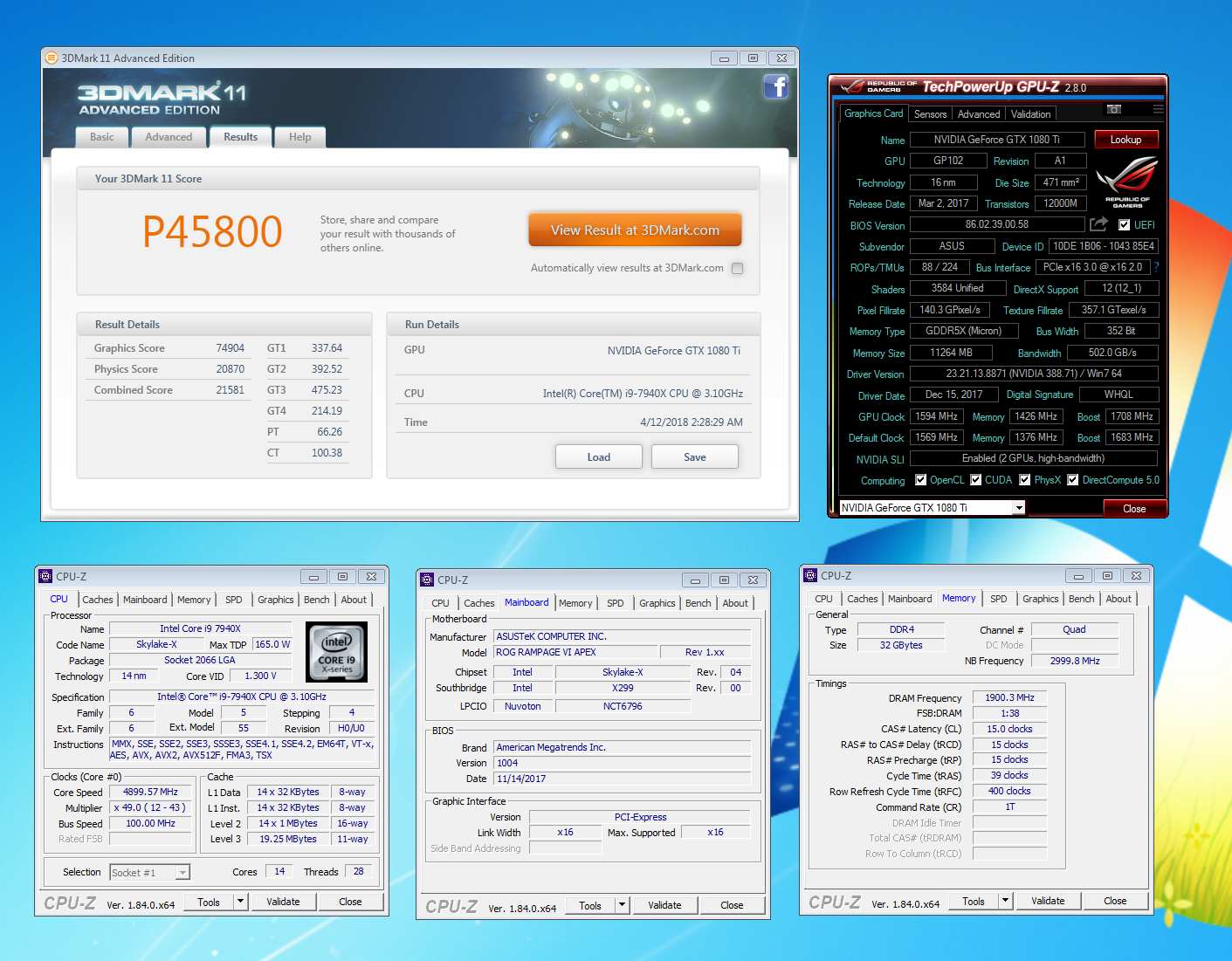Open the SPD tab in the CPU-Z window showing the Mainboard tab
The width and height of the screenshot is (1232, 961).
click(616, 603)
